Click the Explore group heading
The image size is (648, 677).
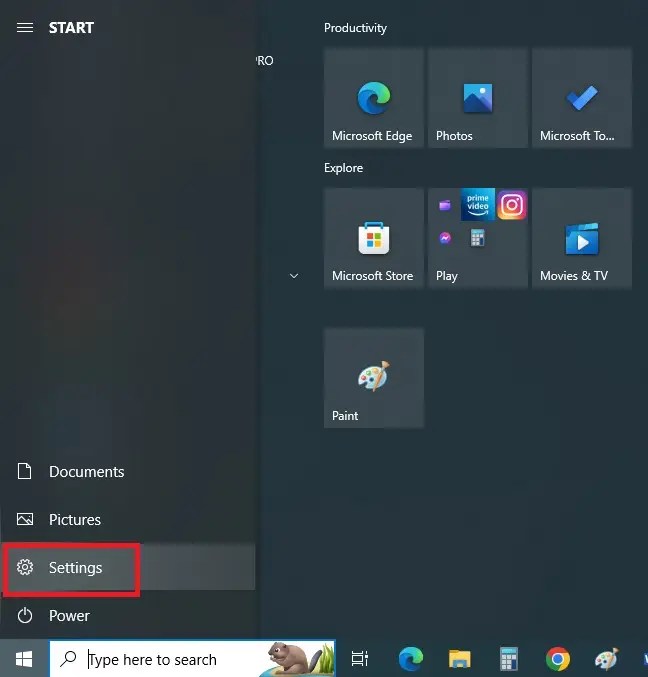point(343,168)
